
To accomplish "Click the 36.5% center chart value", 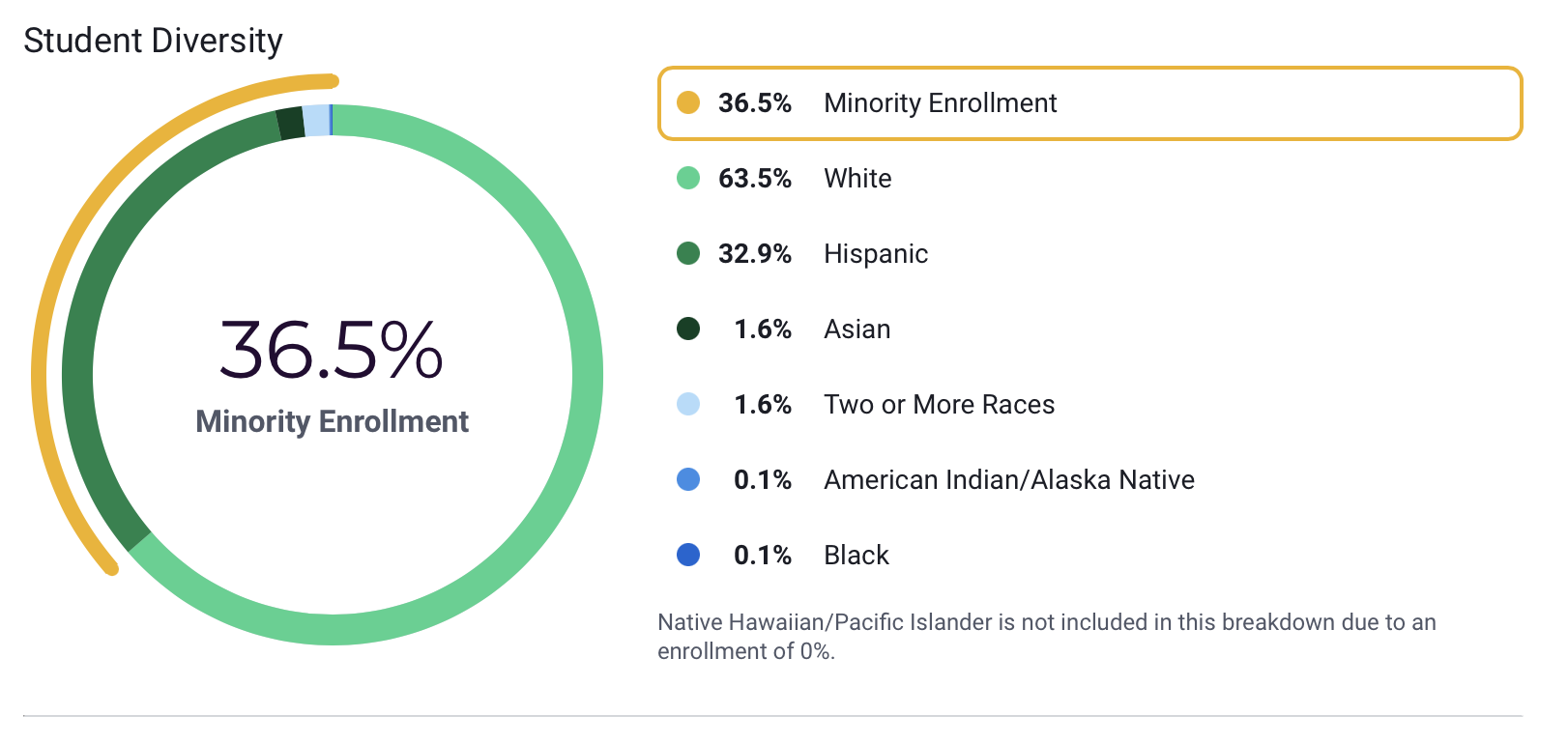I will point(331,349).
